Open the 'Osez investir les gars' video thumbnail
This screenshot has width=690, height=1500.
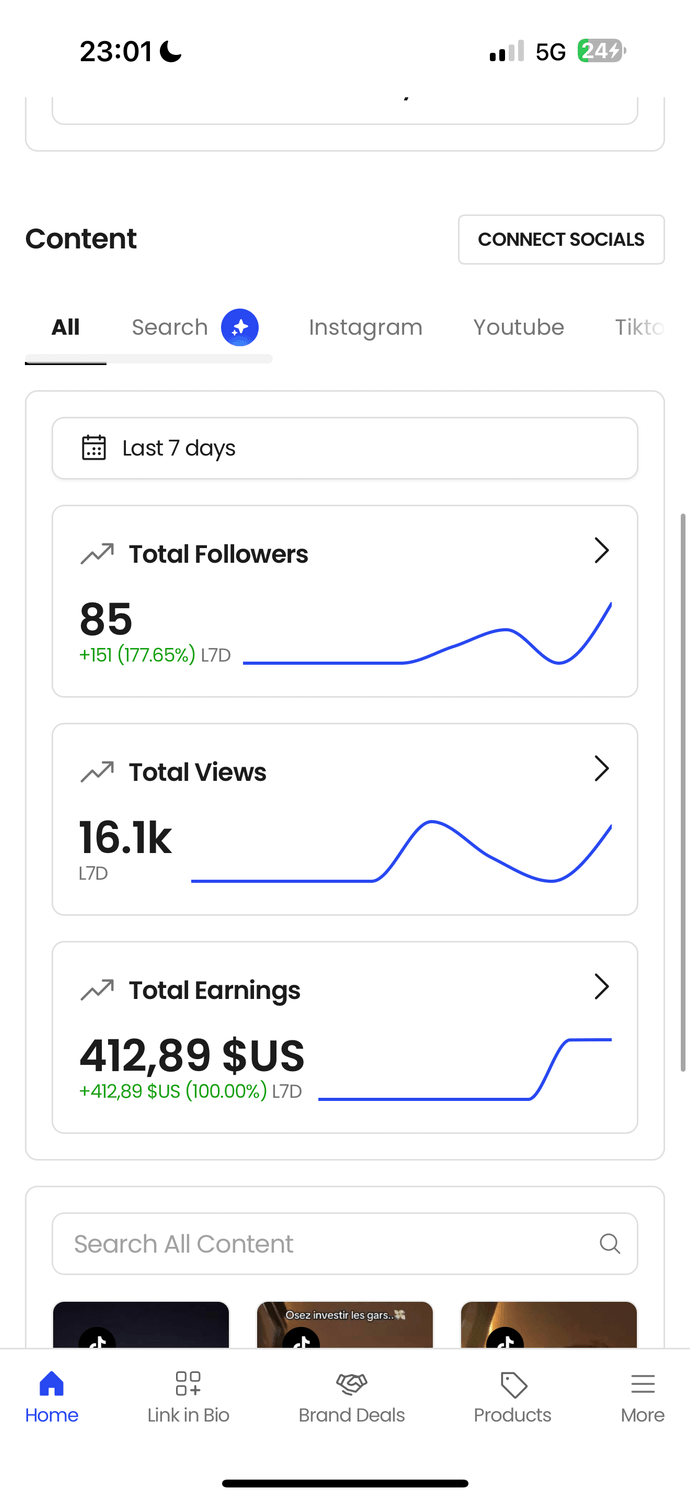coord(344,1325)
